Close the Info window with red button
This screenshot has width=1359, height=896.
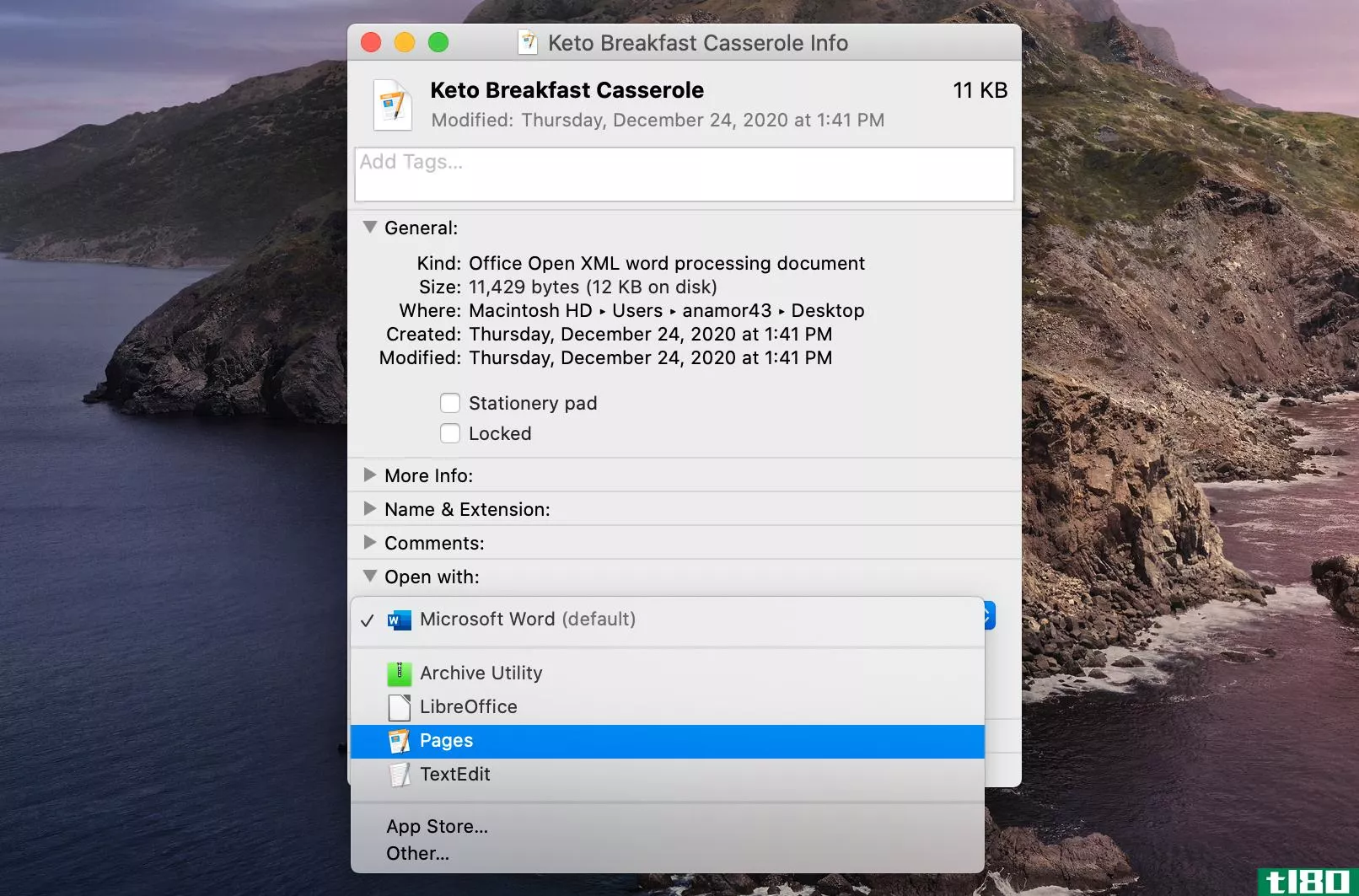371,42
